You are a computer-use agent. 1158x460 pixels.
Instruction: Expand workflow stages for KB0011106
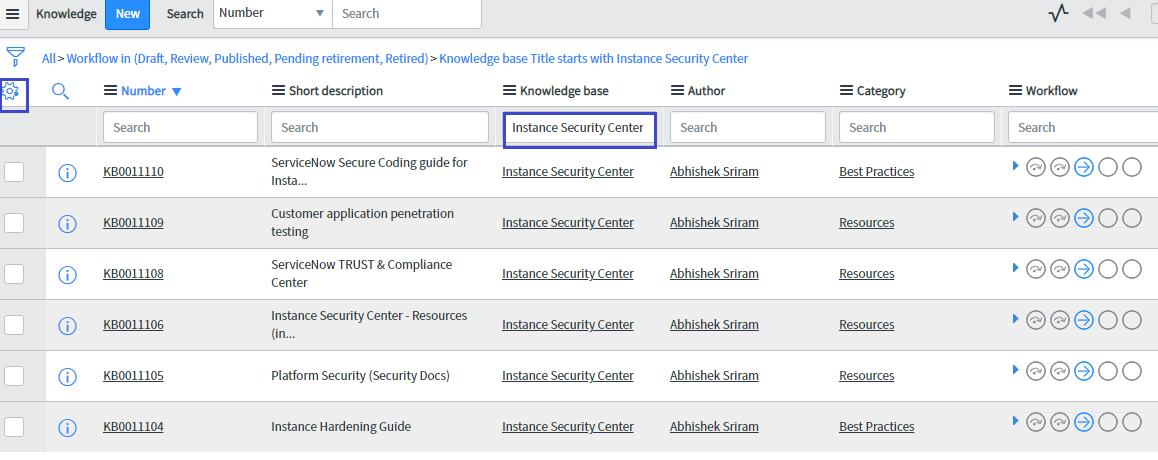coord(1015,318)
